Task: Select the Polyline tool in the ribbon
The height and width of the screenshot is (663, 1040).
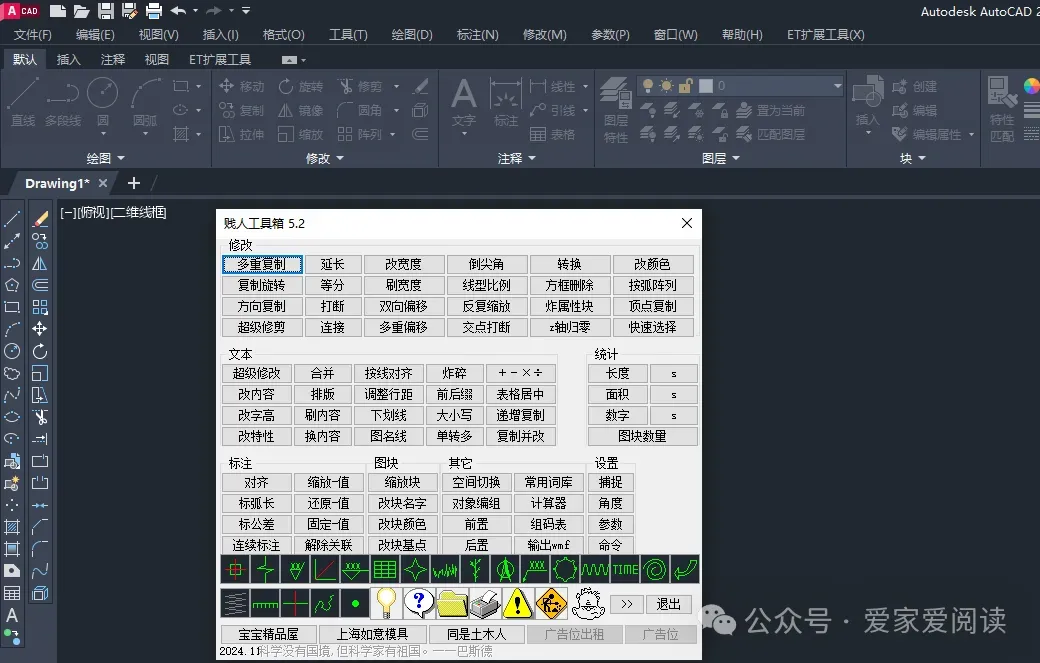Action: 62,101
